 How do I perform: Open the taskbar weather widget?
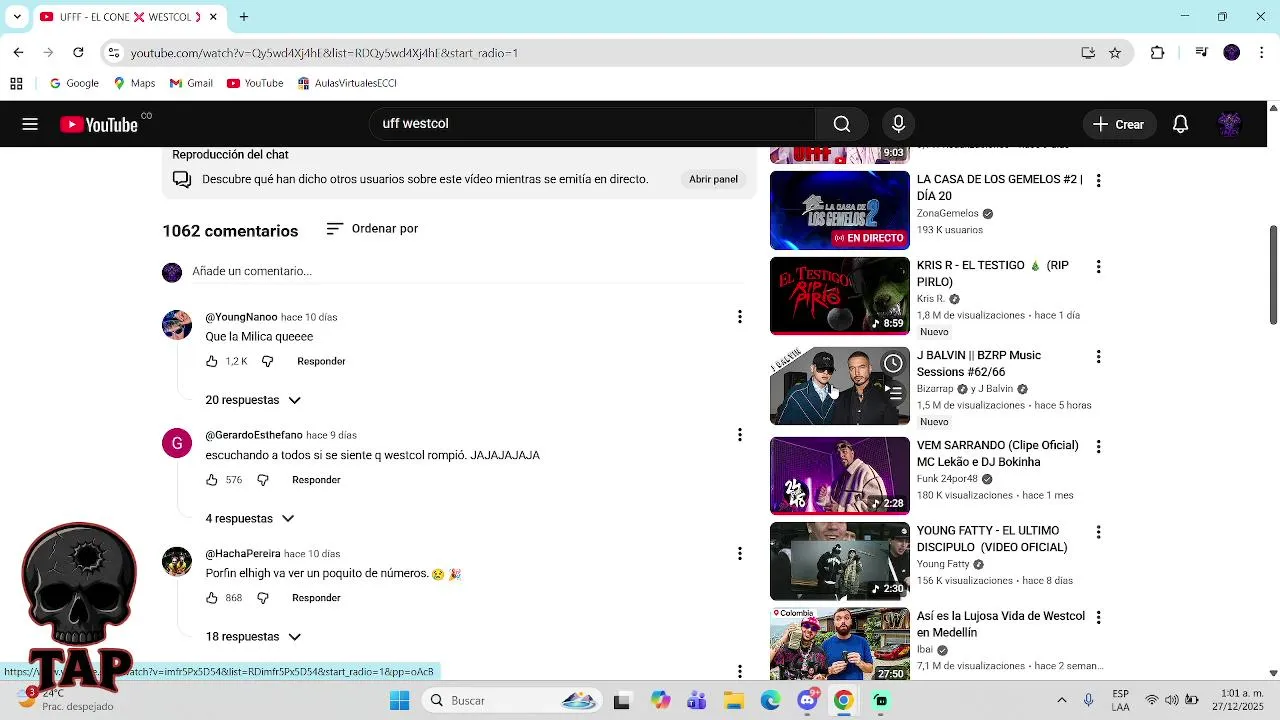coord(67,700)
